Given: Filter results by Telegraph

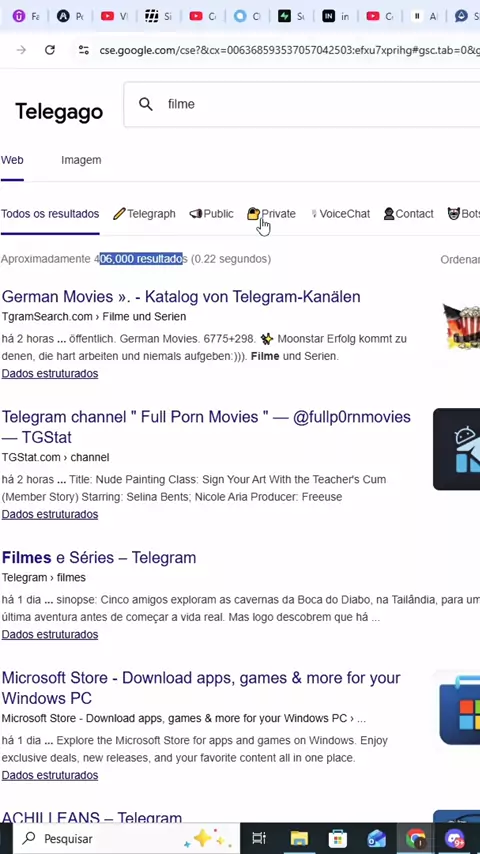Looking at the screenshot, I should pyautogui.click(x=144, y=214).
